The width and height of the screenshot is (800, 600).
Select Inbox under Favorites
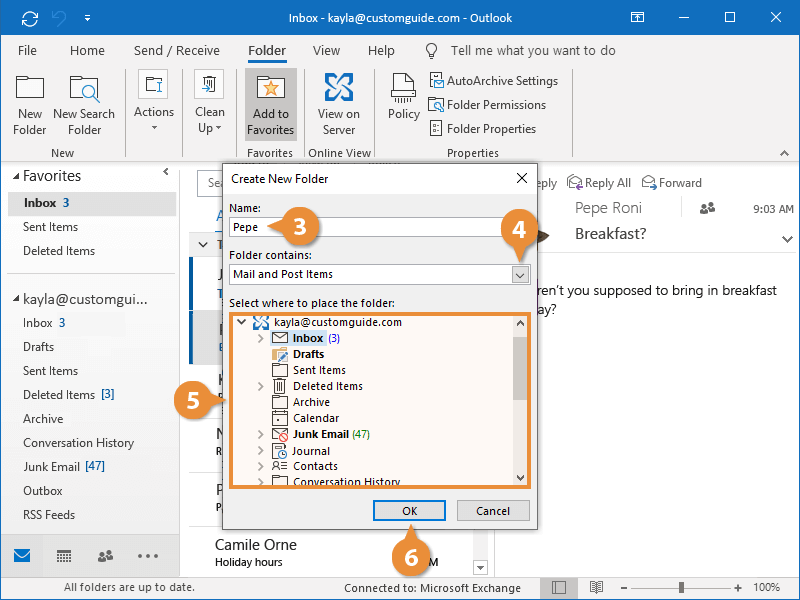point(92,203)
